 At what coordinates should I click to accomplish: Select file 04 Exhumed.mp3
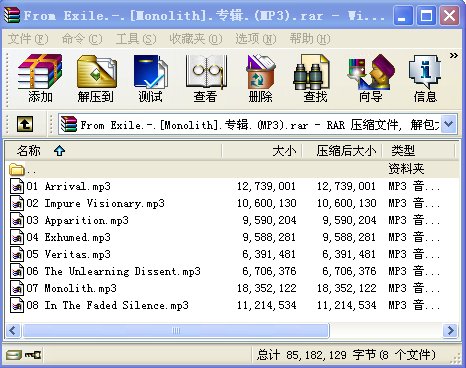point(232,237)
